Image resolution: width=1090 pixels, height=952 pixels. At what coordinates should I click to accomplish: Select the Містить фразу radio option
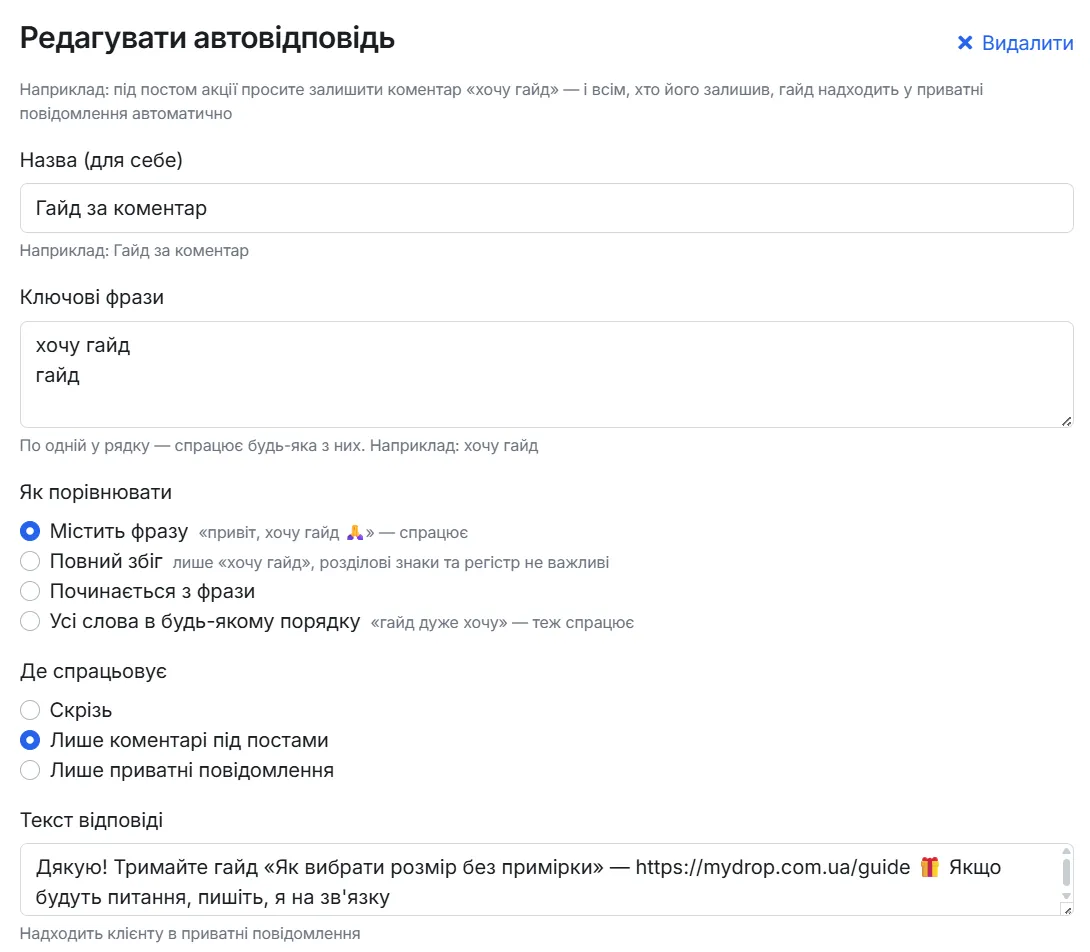click(30, 531)
